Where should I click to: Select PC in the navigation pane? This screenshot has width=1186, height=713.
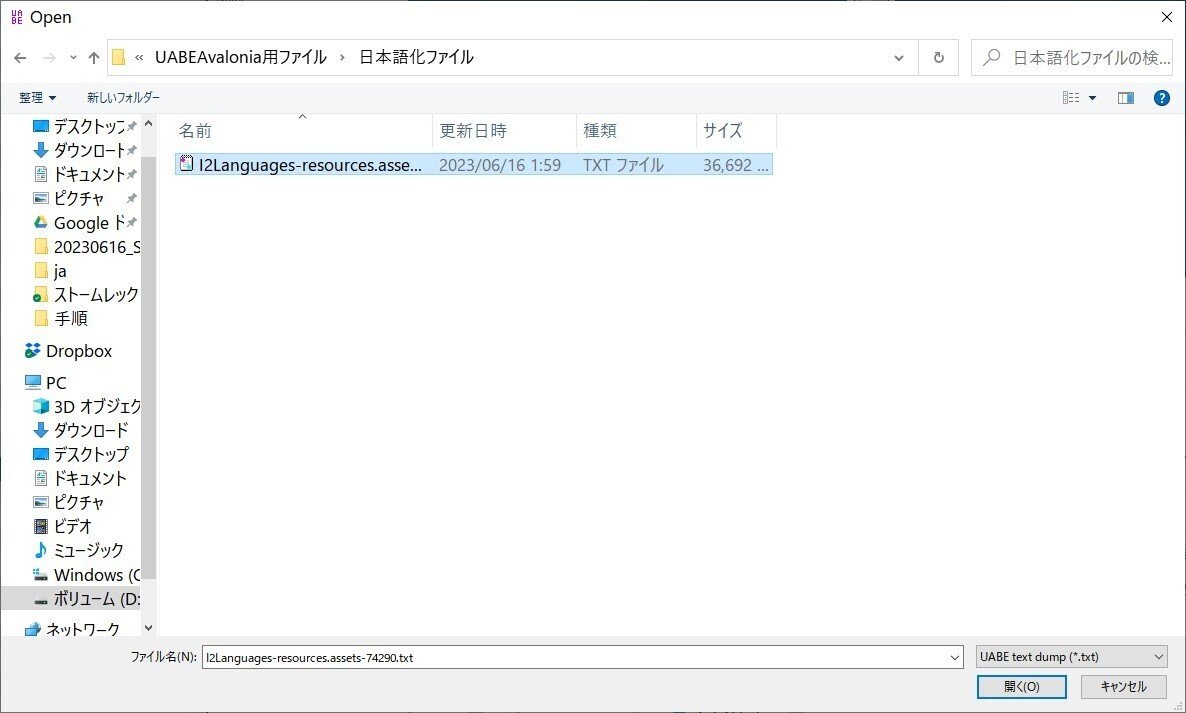pos(55,382)
